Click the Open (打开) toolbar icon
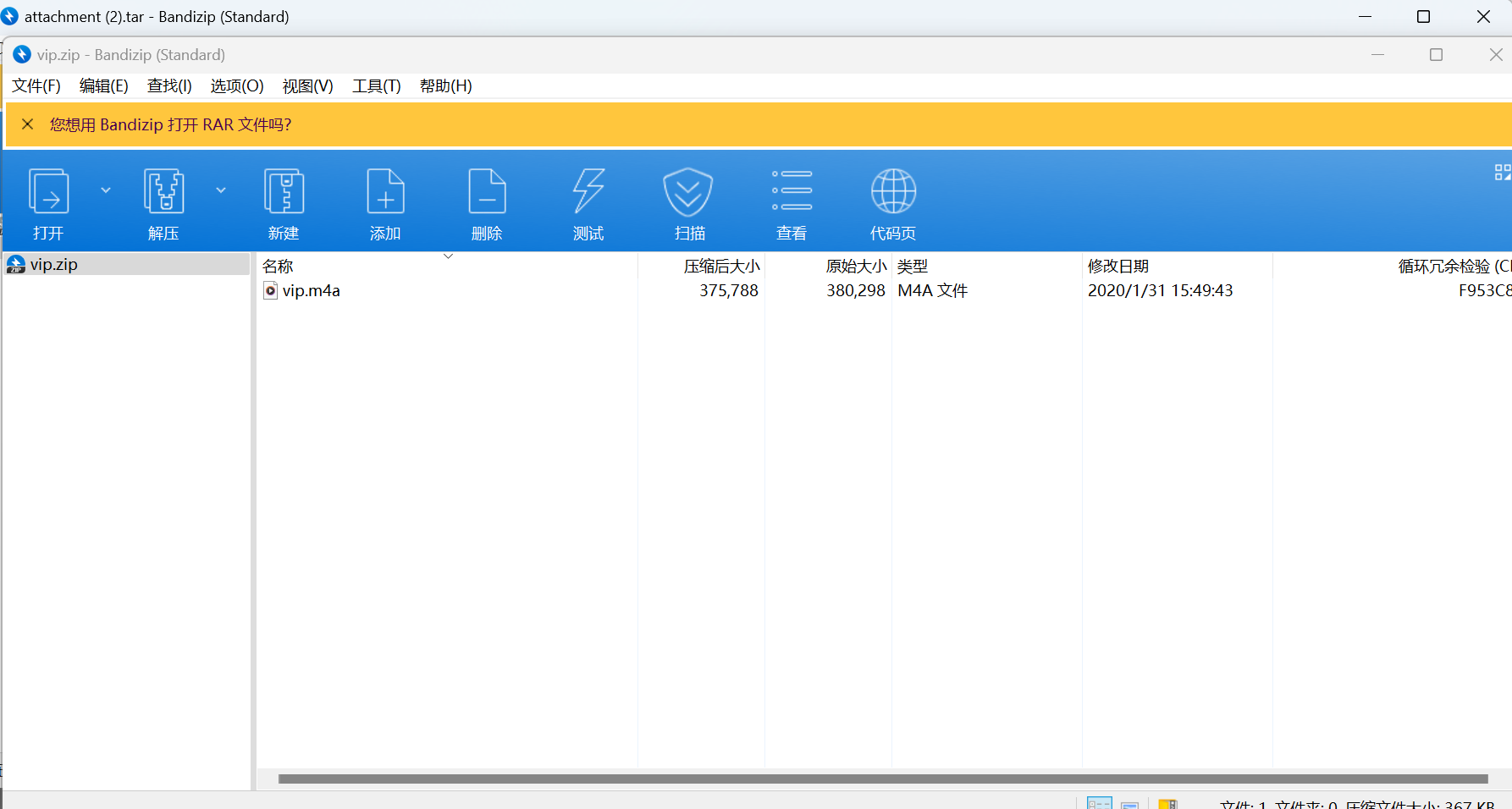This screenshot has height=809, width=1512. (48, 191)
